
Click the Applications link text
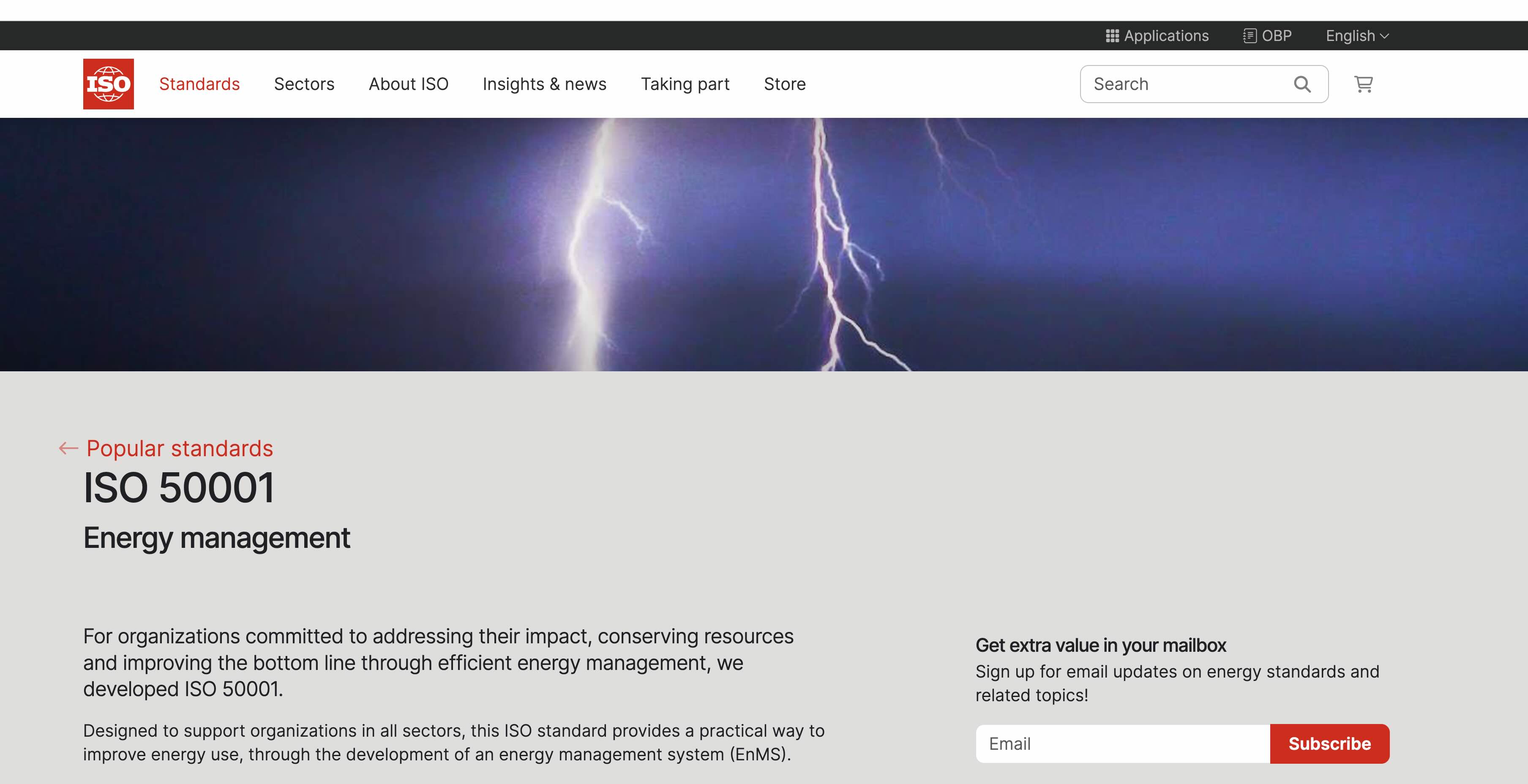[1166, 35]
